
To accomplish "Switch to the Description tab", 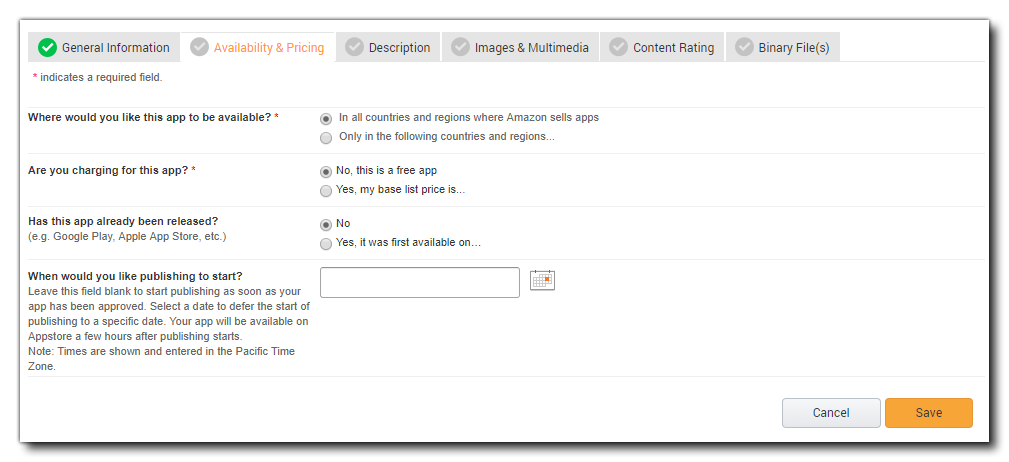I will tap(399, 47).
